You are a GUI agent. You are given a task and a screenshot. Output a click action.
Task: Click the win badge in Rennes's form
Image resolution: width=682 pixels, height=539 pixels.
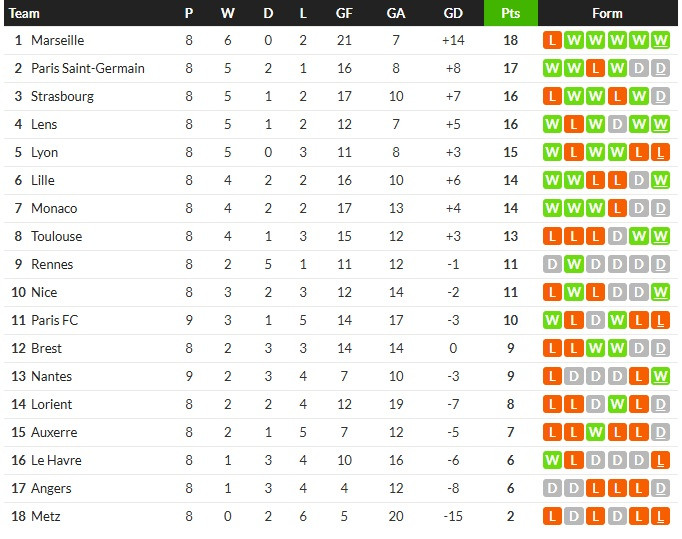point(574,265)
